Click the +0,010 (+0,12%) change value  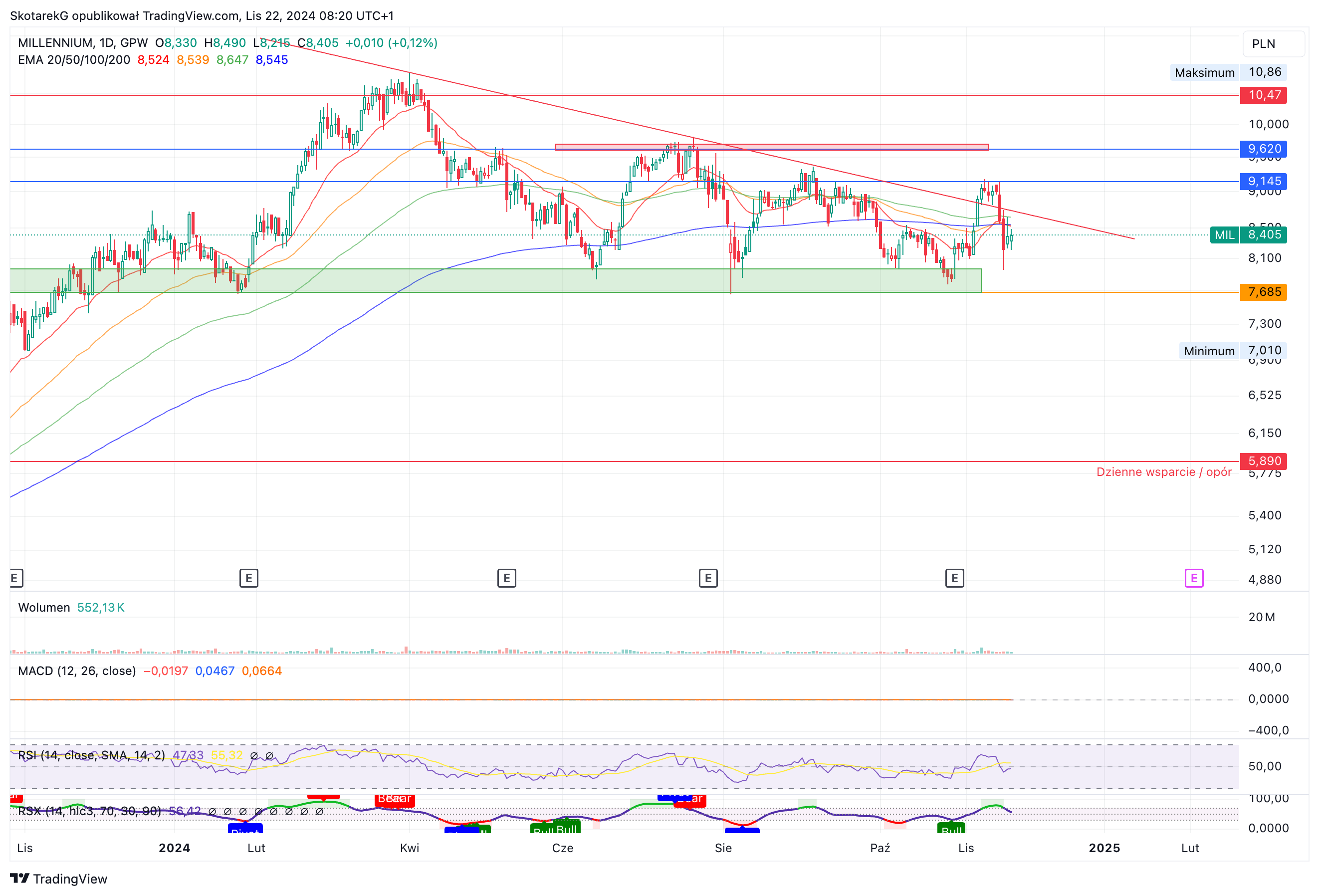coord(391,43)
